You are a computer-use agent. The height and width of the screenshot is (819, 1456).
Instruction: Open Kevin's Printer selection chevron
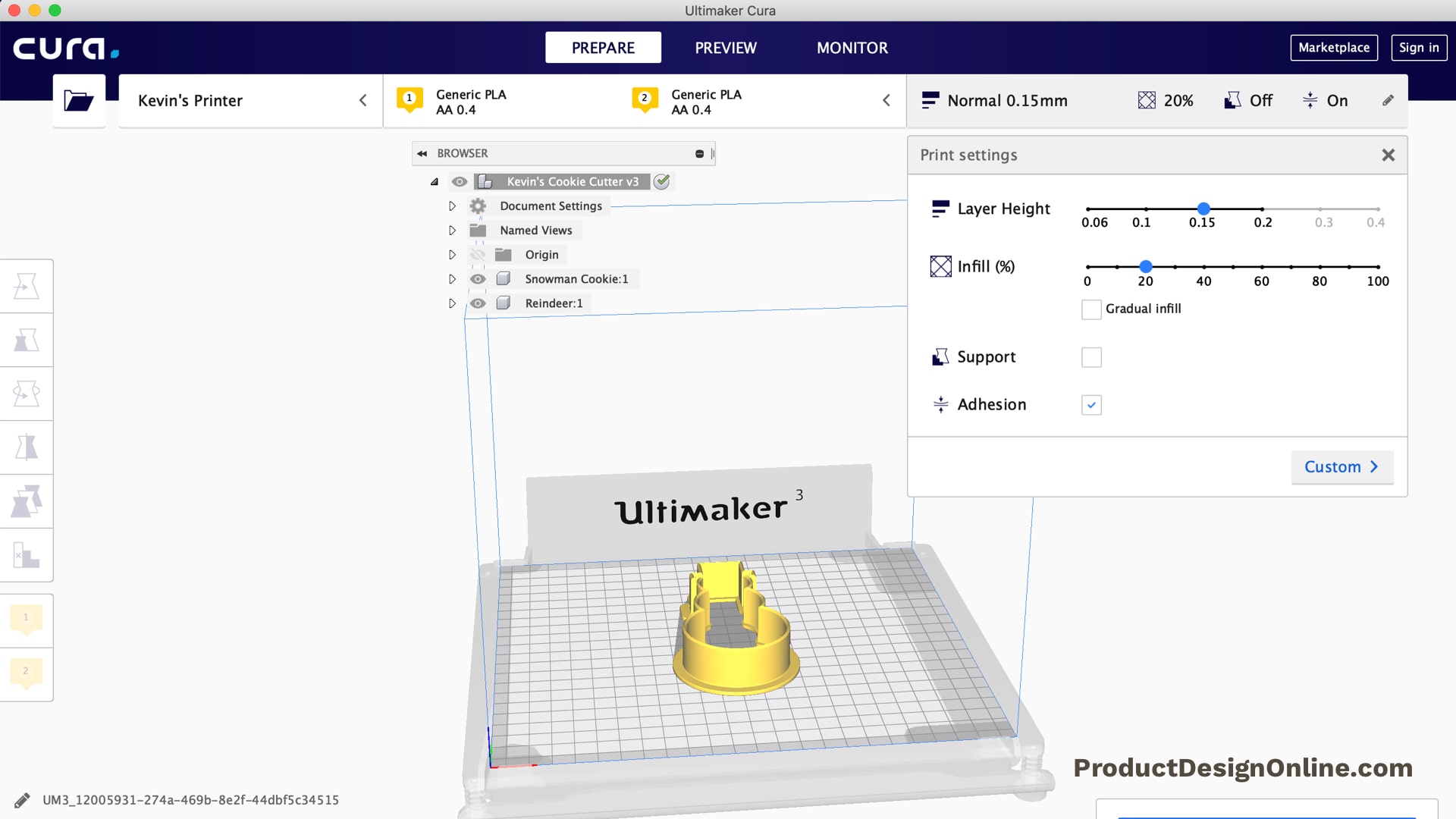[362, 100]
